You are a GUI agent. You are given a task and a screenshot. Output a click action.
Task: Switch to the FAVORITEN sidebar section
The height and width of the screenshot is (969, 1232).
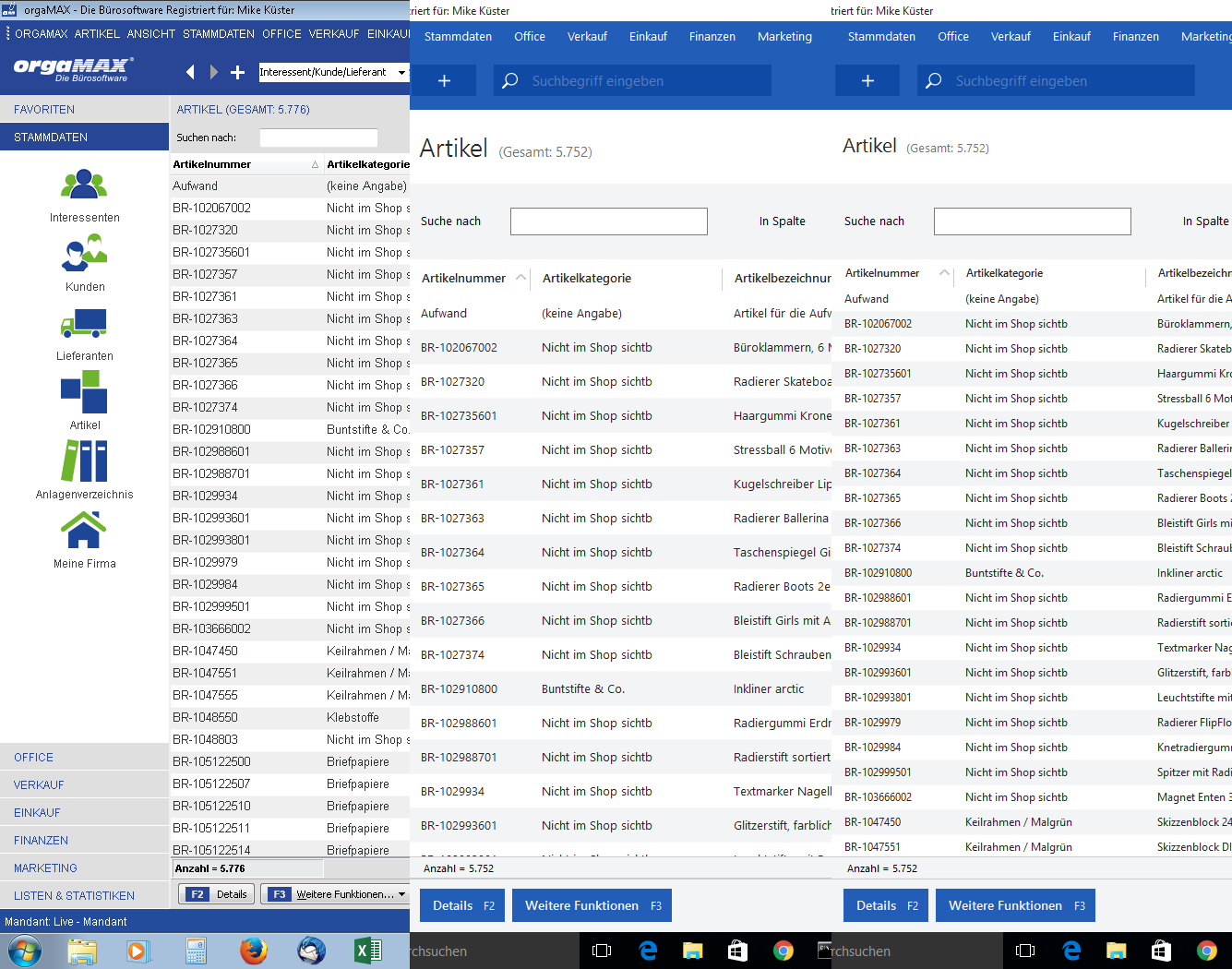coord(84,109)
